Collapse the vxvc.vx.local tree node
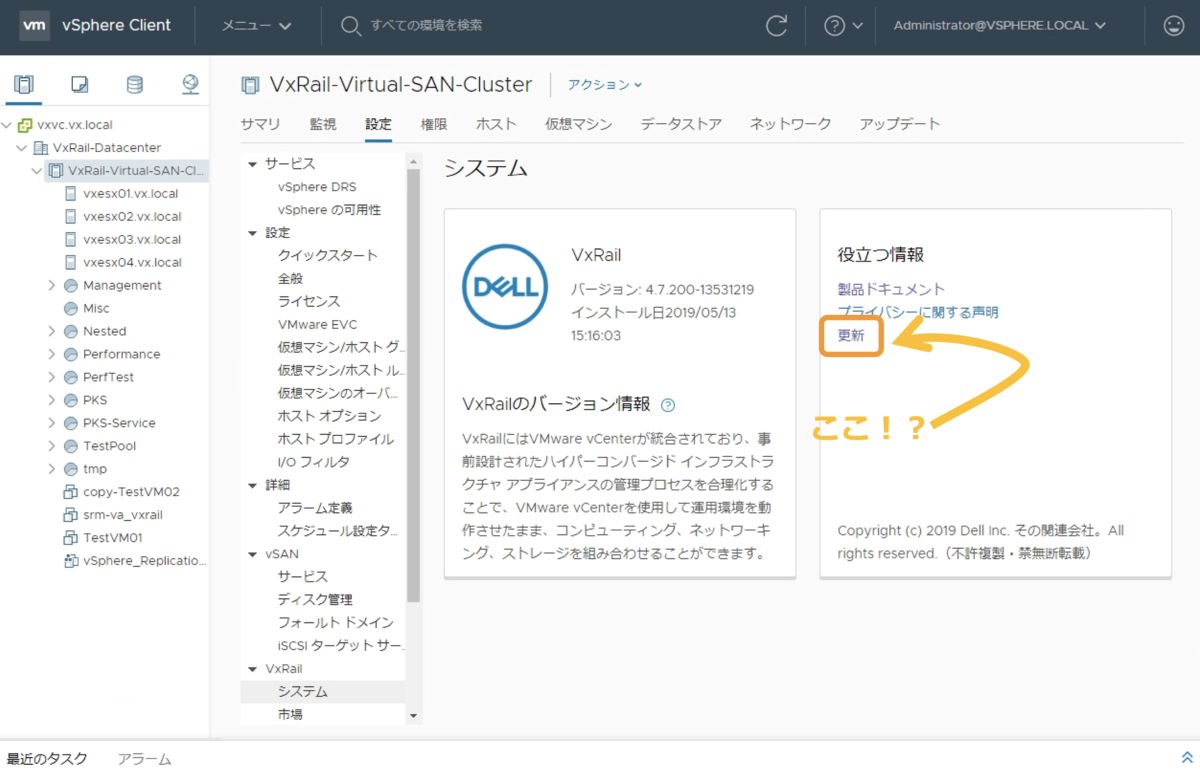1200x774 pixels. coord(7,125)
